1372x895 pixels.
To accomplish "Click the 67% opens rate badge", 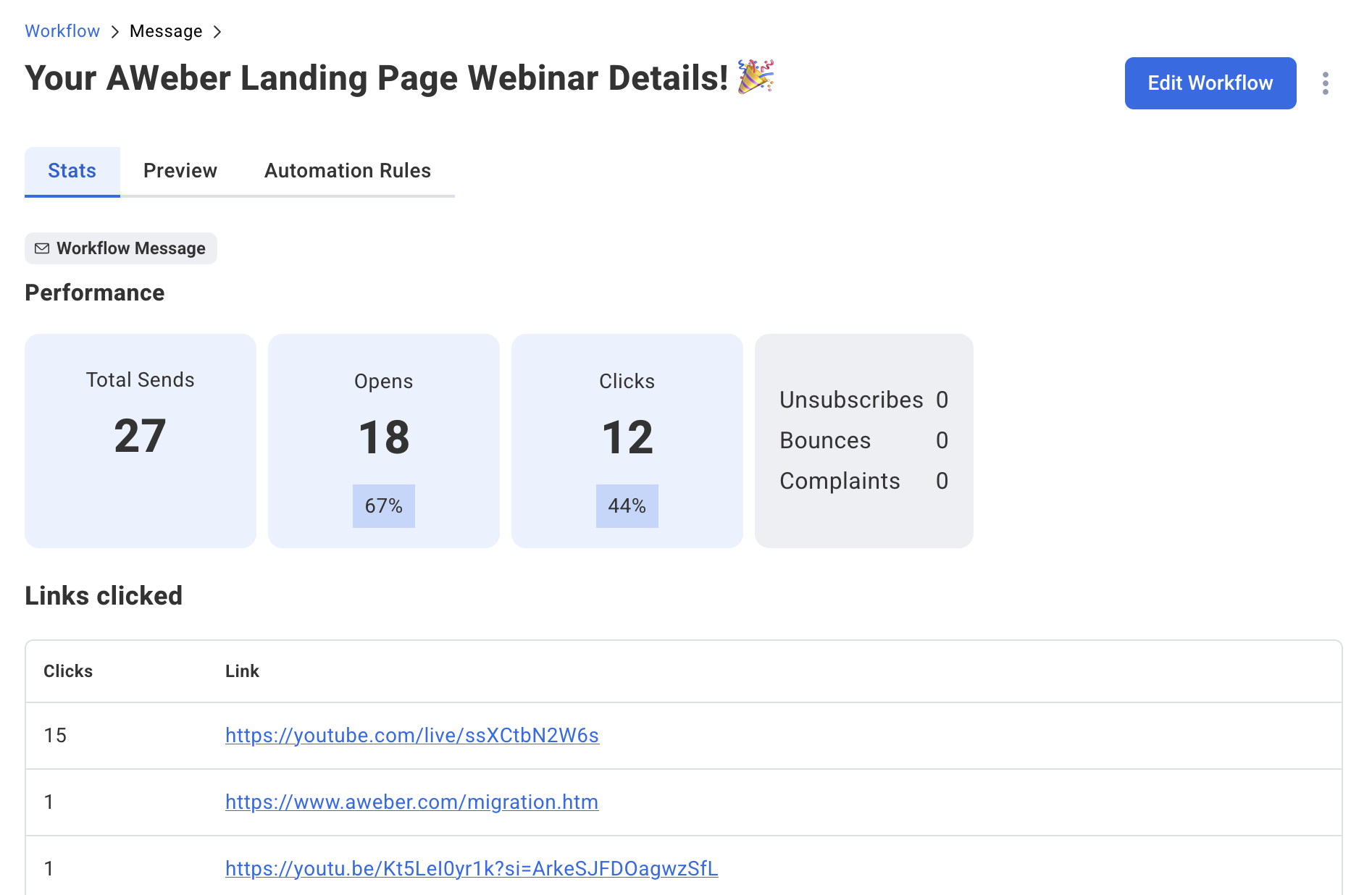I will tap(383, 506).
